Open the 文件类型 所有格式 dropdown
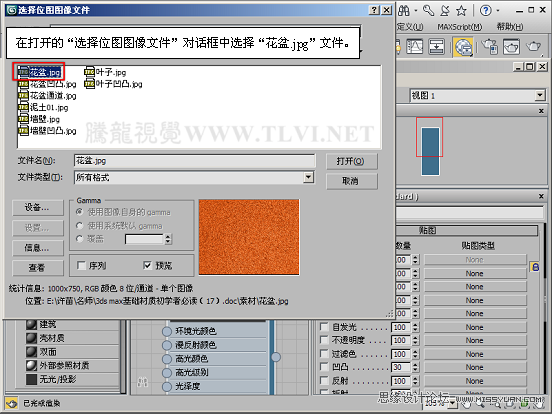This screenshot has height=414, width=552. tap(308, 177)
